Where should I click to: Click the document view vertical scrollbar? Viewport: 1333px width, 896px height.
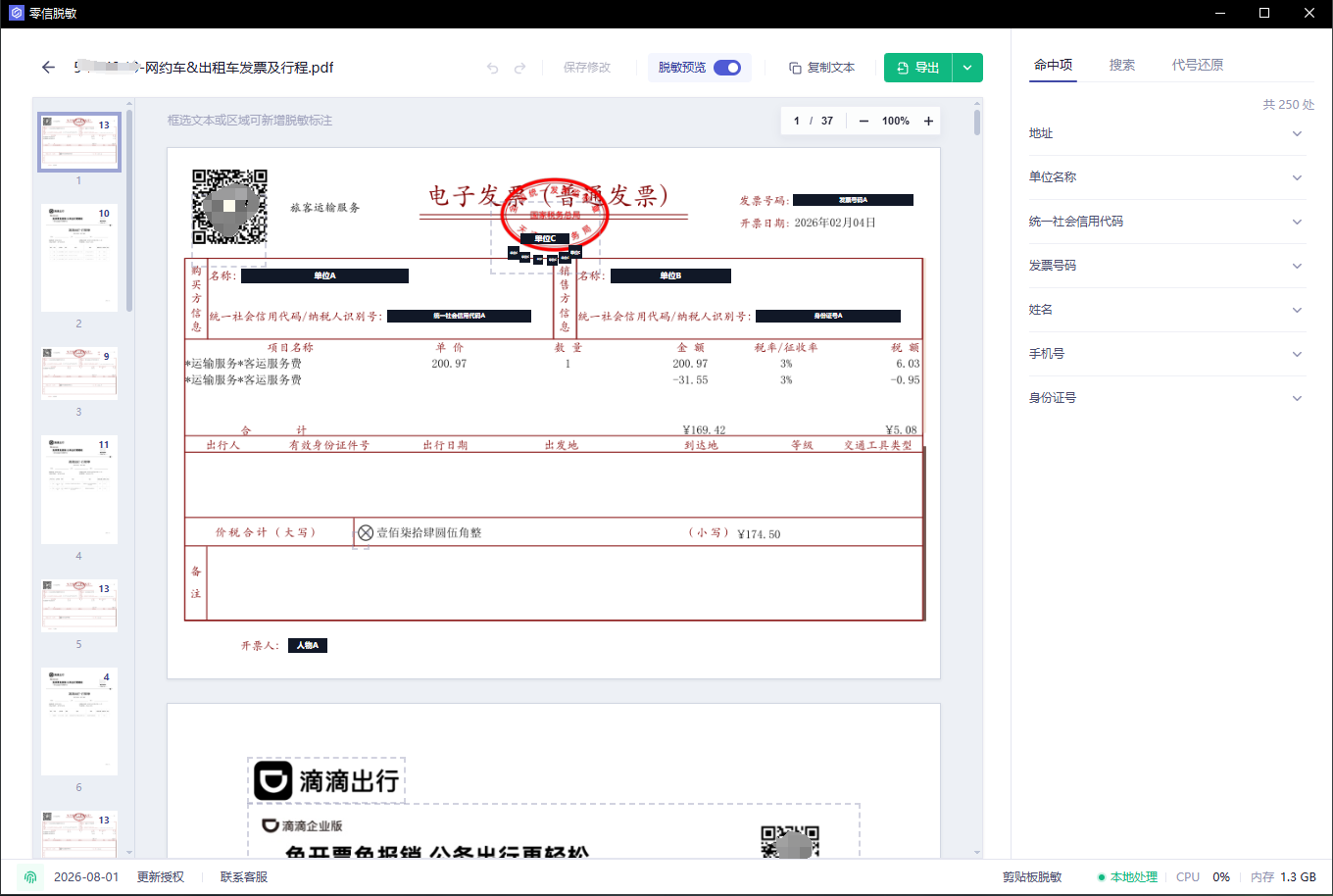click(x=977, y=123)
